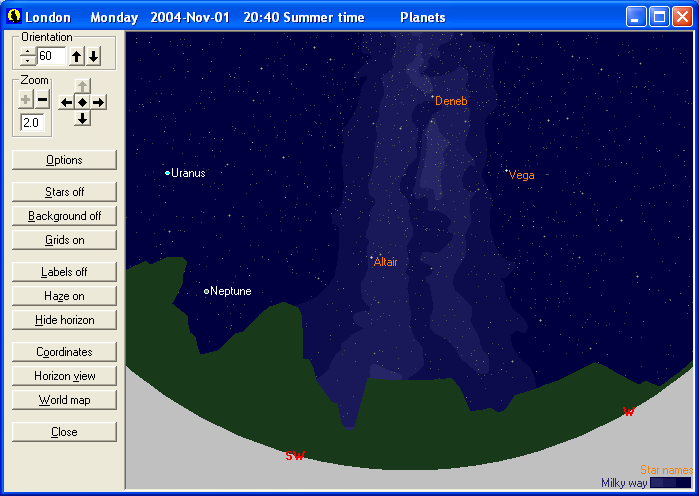Open the Coordinates window
The height and width of the screenshot is (496, 699).
64,352
